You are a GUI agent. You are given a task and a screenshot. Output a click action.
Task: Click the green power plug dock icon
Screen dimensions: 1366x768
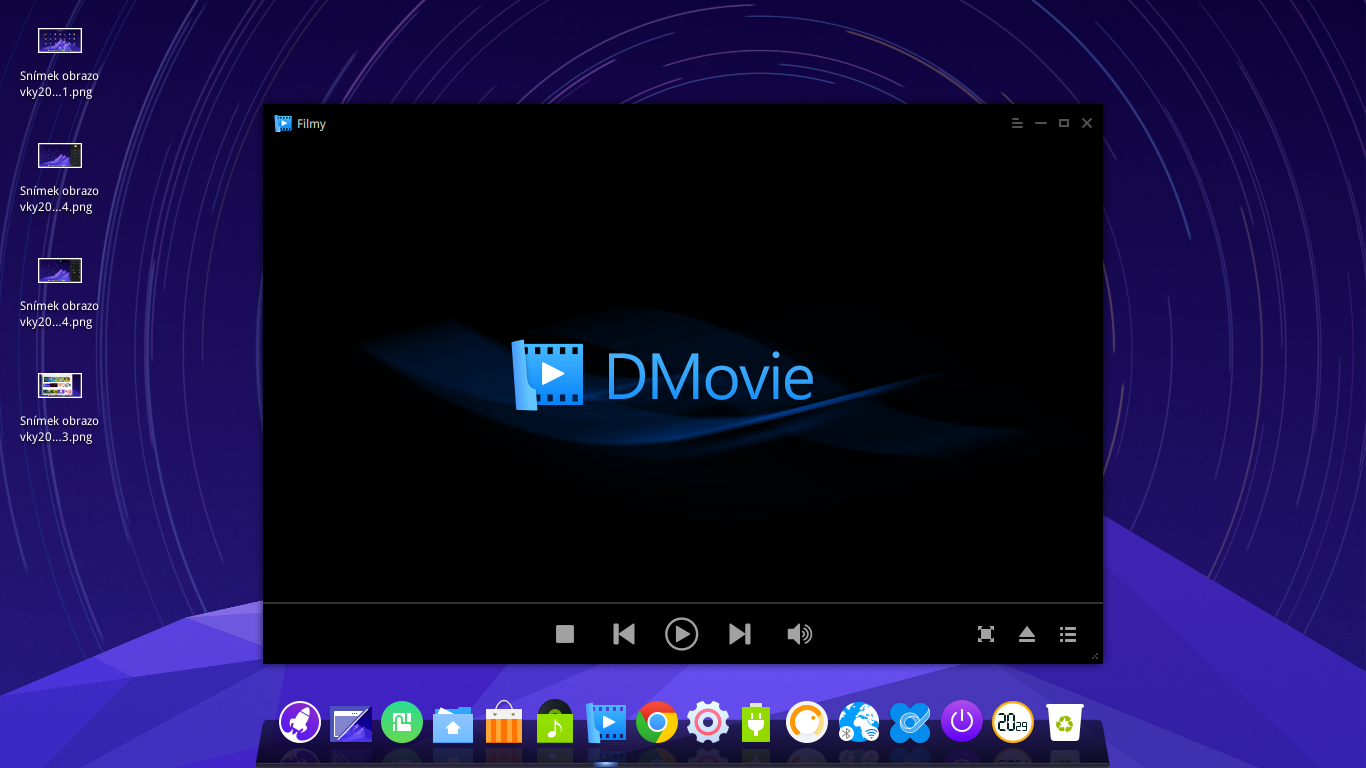pyautogui.click(x=756, y=721)
